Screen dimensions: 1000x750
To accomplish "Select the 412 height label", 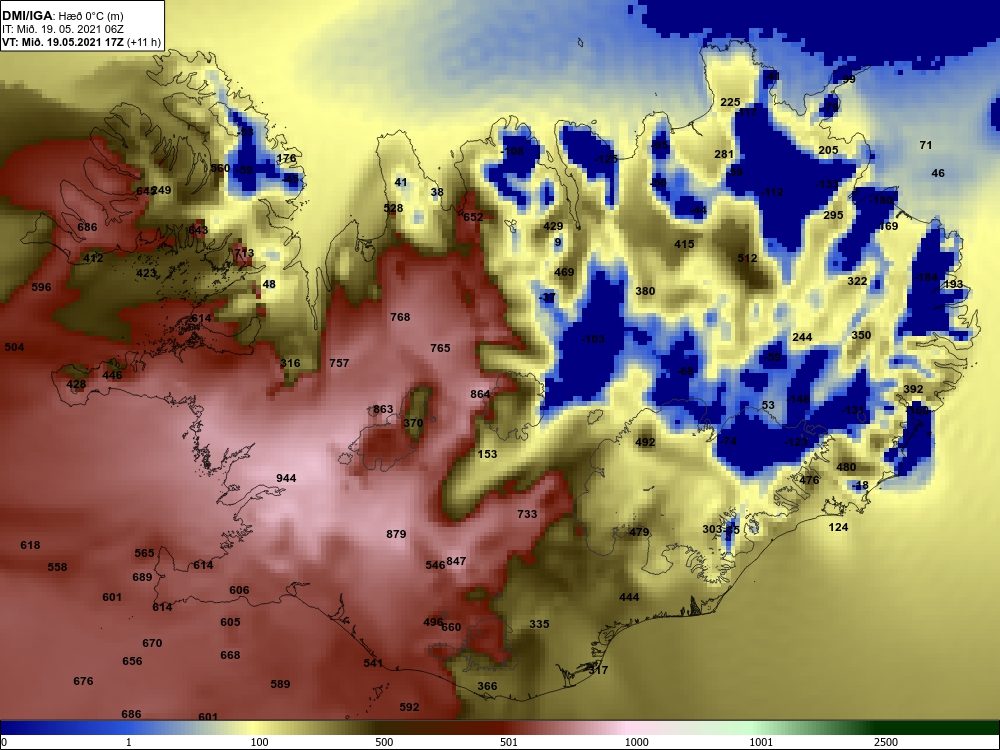I will 93,258.
